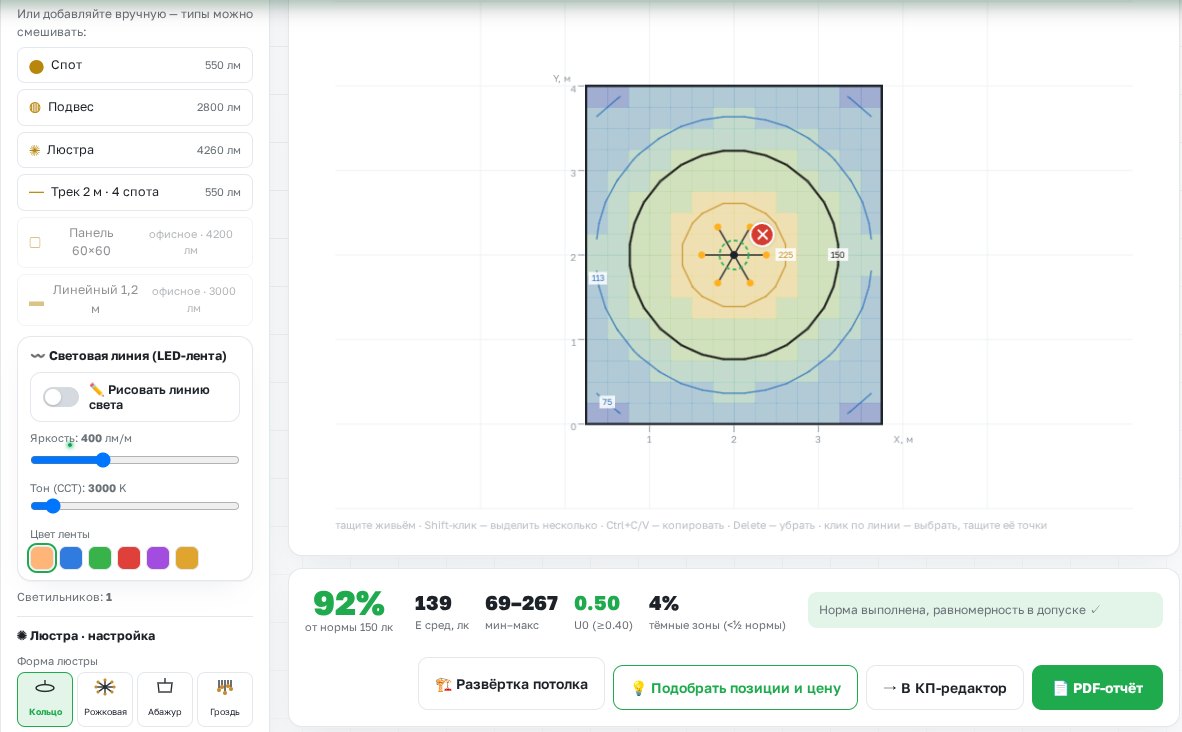Add a Трек 2 м · 4 спота fixture

click(x=135, y=192)
